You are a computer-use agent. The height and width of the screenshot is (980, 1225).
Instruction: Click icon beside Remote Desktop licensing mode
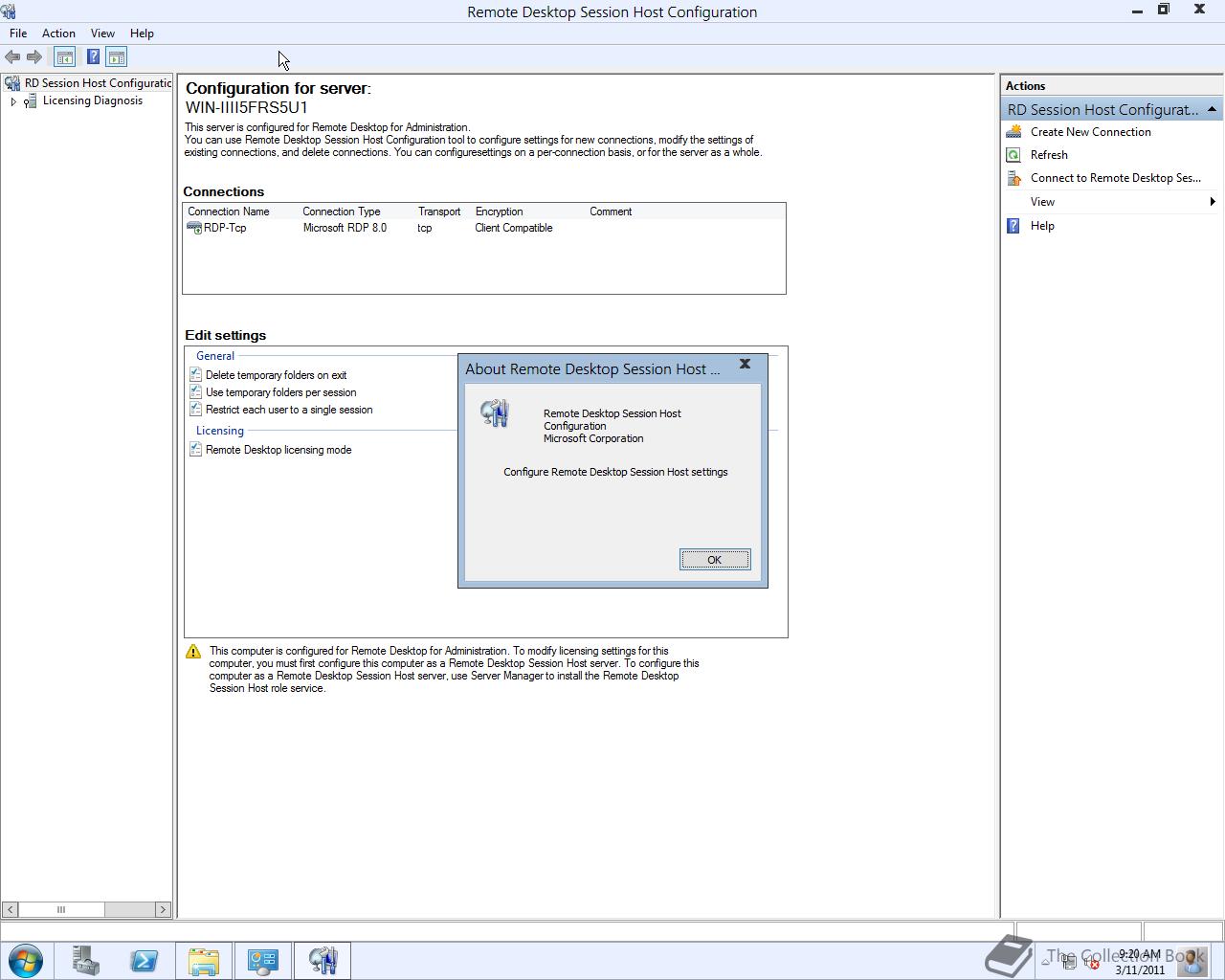click(x=195, y=450)
